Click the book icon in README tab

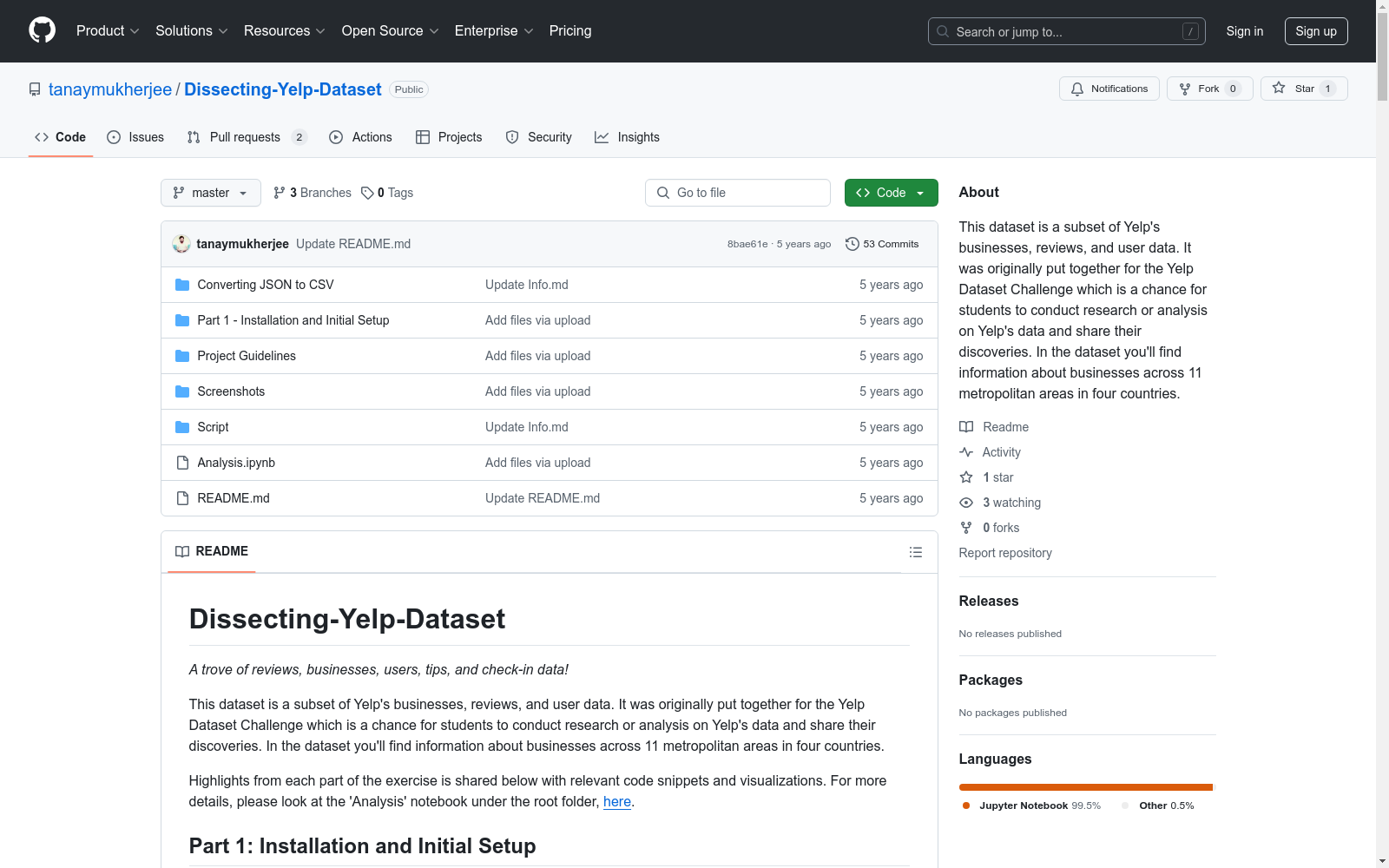pos(182,552)
